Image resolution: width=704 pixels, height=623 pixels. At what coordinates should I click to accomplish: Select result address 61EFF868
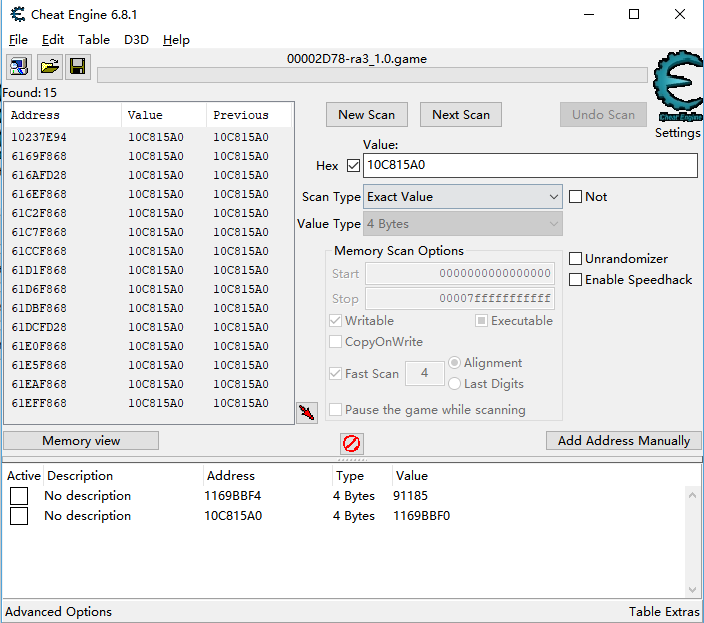[x=39, y=404]
